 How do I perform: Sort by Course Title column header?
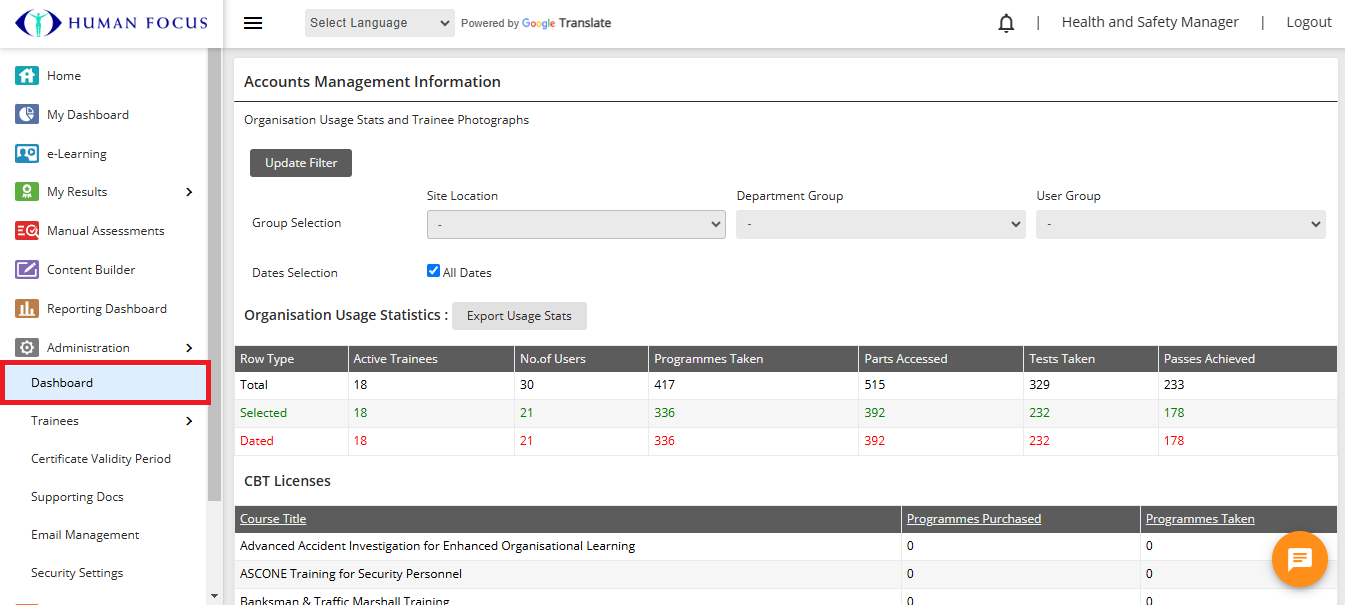(273, 519)
